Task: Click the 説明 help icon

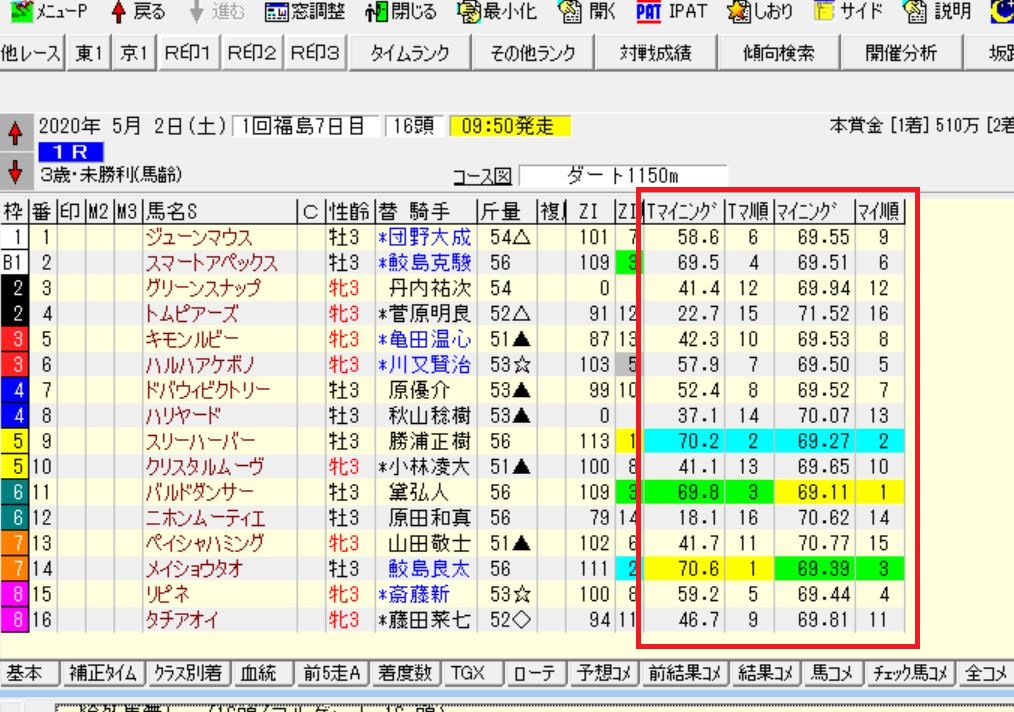Action: tap(914, 12)
